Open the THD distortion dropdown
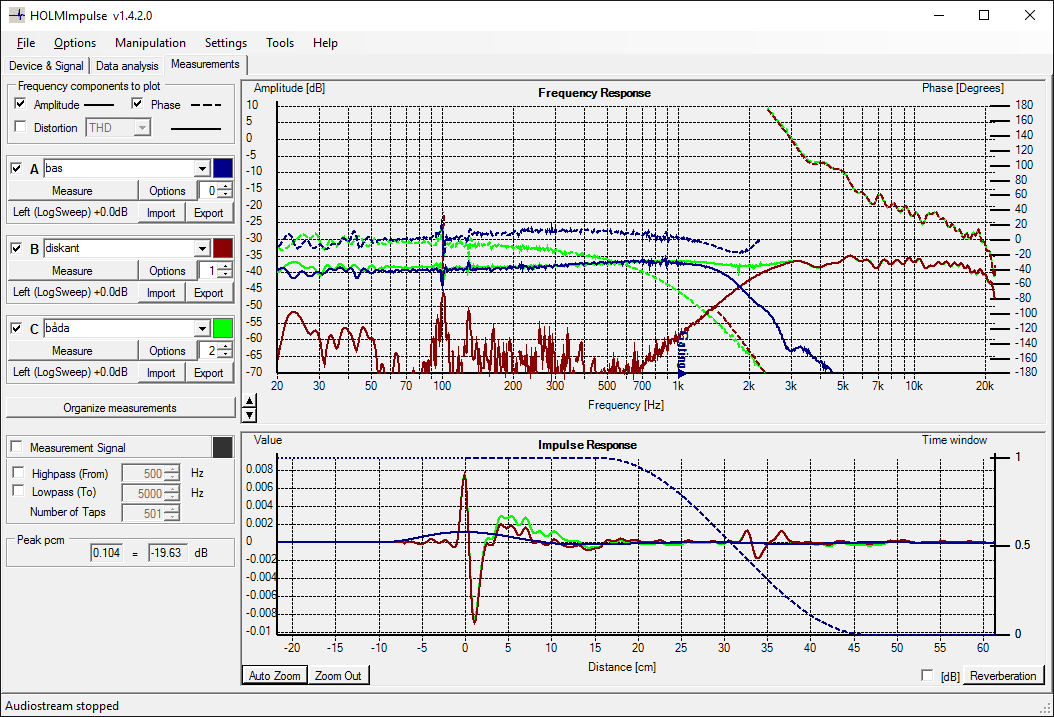1054x717 pixels. 142,128
